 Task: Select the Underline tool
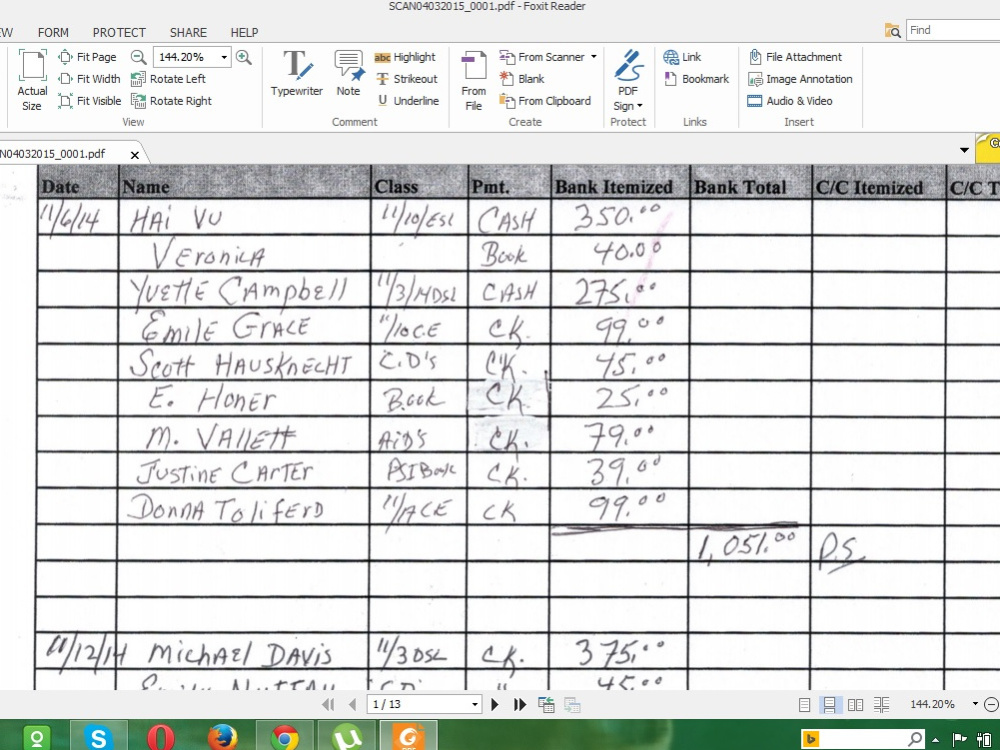408,101
